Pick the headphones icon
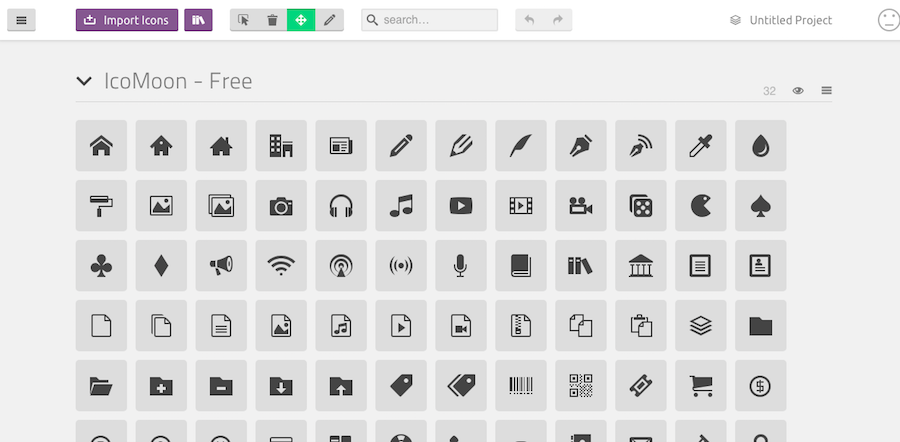This screenshot has height=442, width=900. click(x=341, y=206)
